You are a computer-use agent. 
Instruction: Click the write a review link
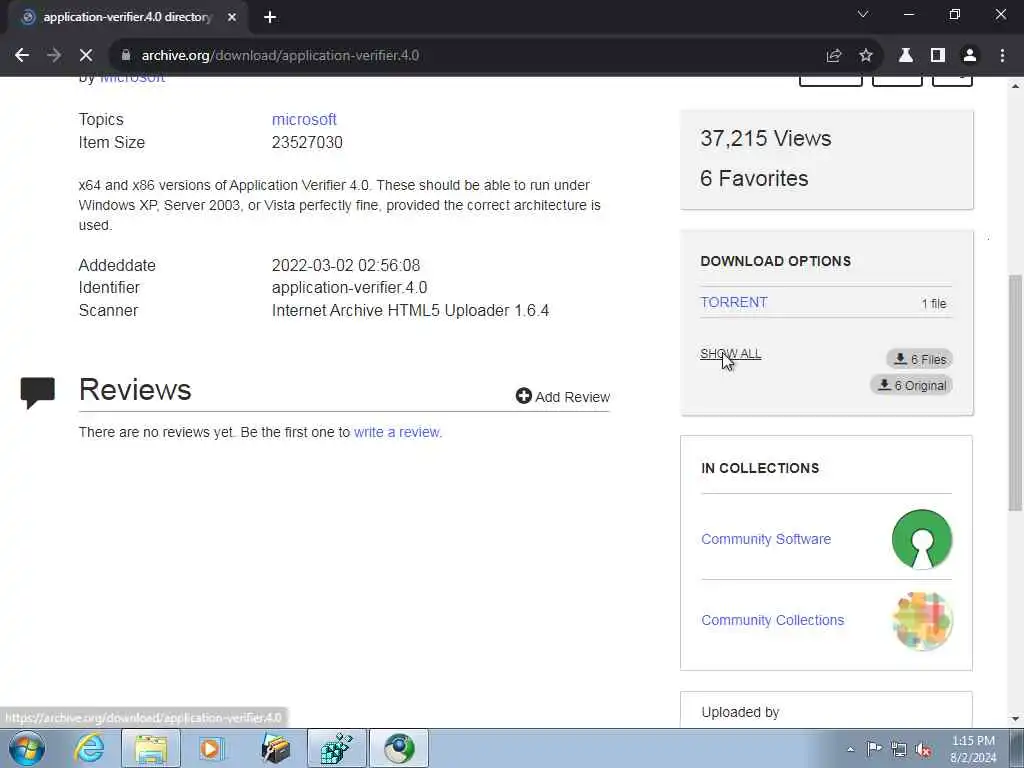tap(398, 432)
